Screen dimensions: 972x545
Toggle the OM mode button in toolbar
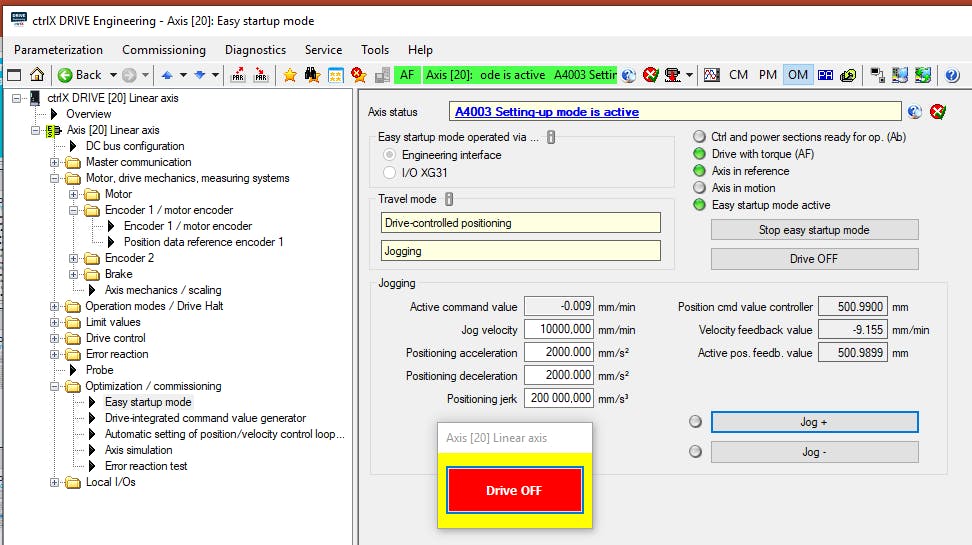tap(798, 75)
